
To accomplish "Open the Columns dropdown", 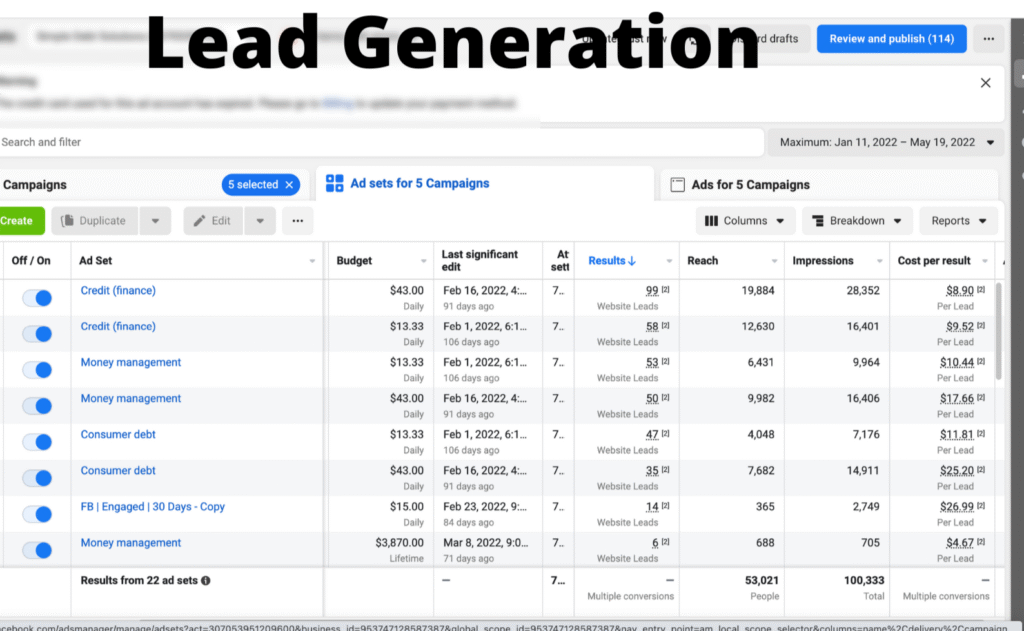I will (x=745, y=221).
